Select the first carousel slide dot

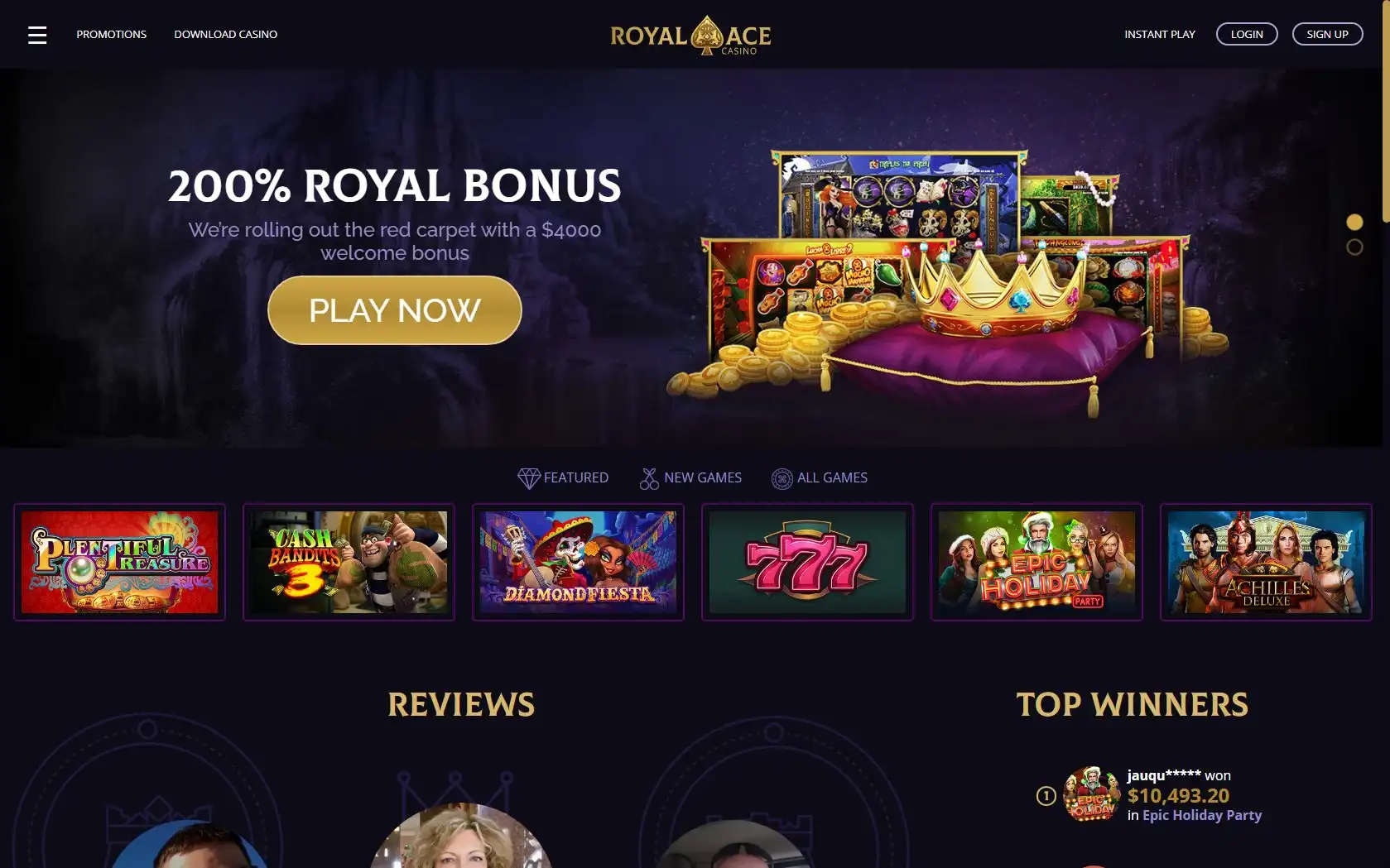(1354, 222)
